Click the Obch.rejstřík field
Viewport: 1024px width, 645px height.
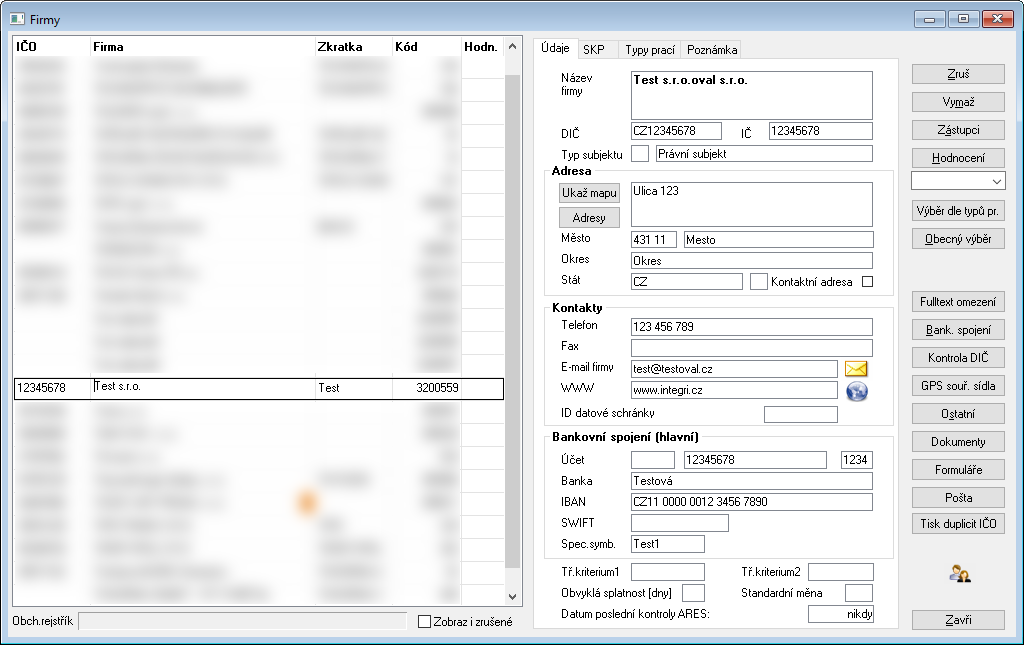(242, 621)
